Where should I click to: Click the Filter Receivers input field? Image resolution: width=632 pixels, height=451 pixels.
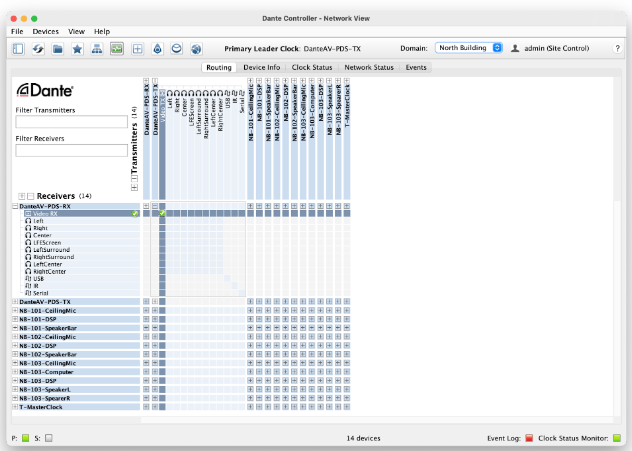coord(72,150)
